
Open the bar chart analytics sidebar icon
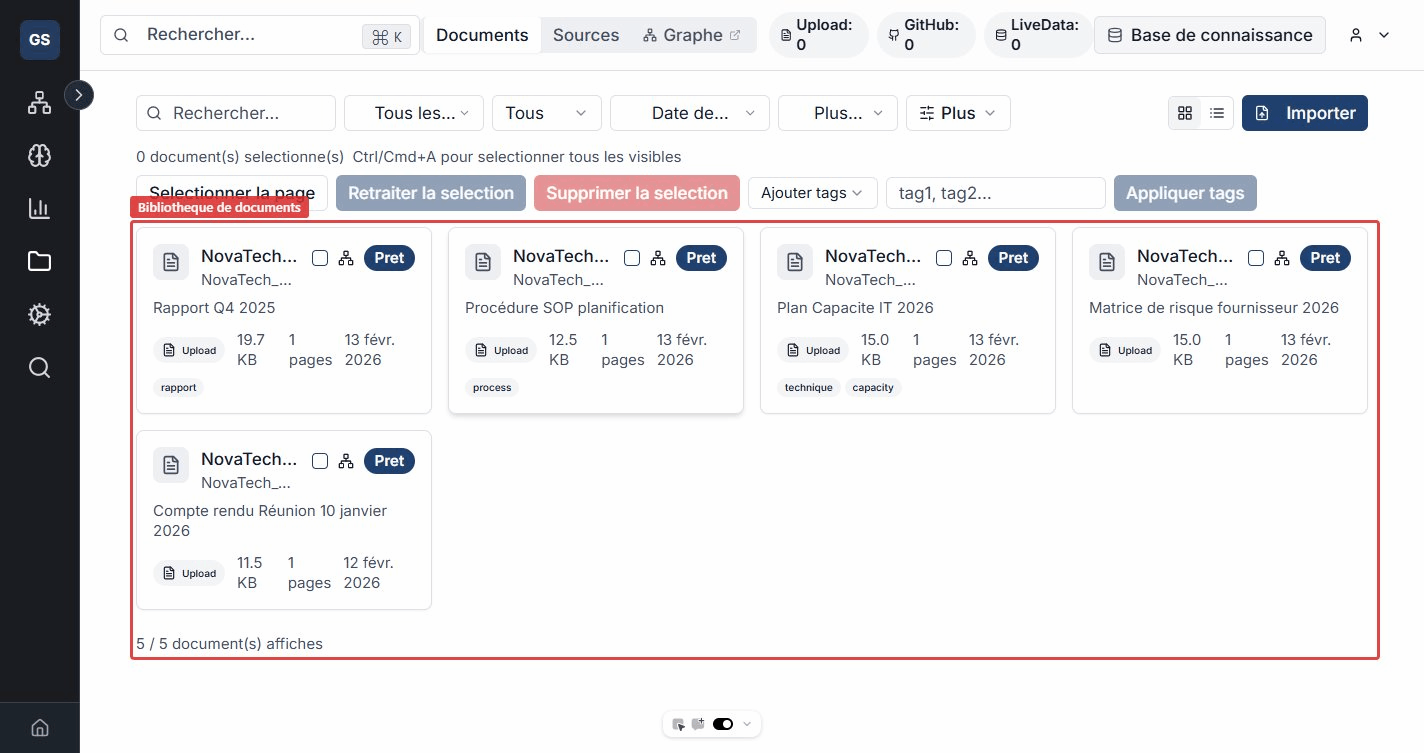click(x=39, y=208)
